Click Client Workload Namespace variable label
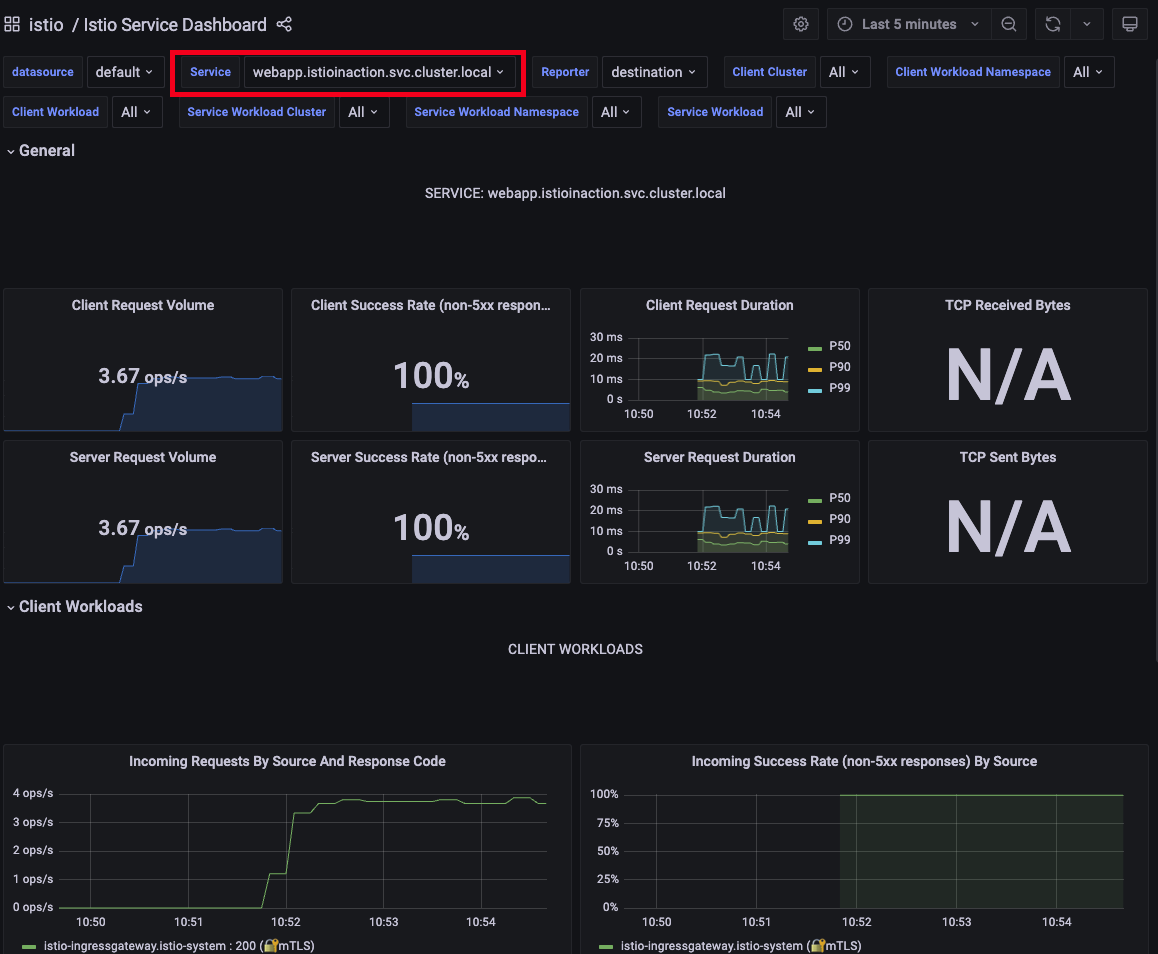Image resolution: width=1158 pixels, height=954 pixels. pos(973,72)
